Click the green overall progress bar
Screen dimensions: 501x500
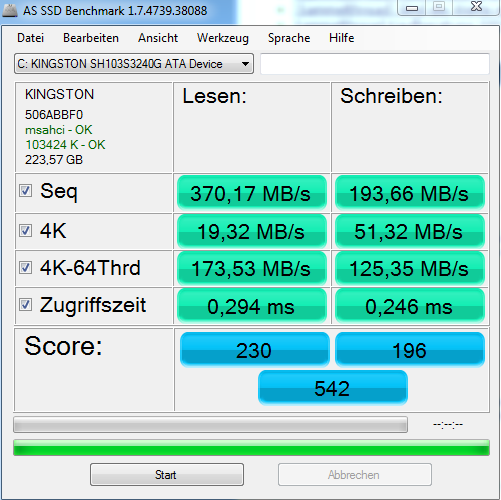pos(251,448)
